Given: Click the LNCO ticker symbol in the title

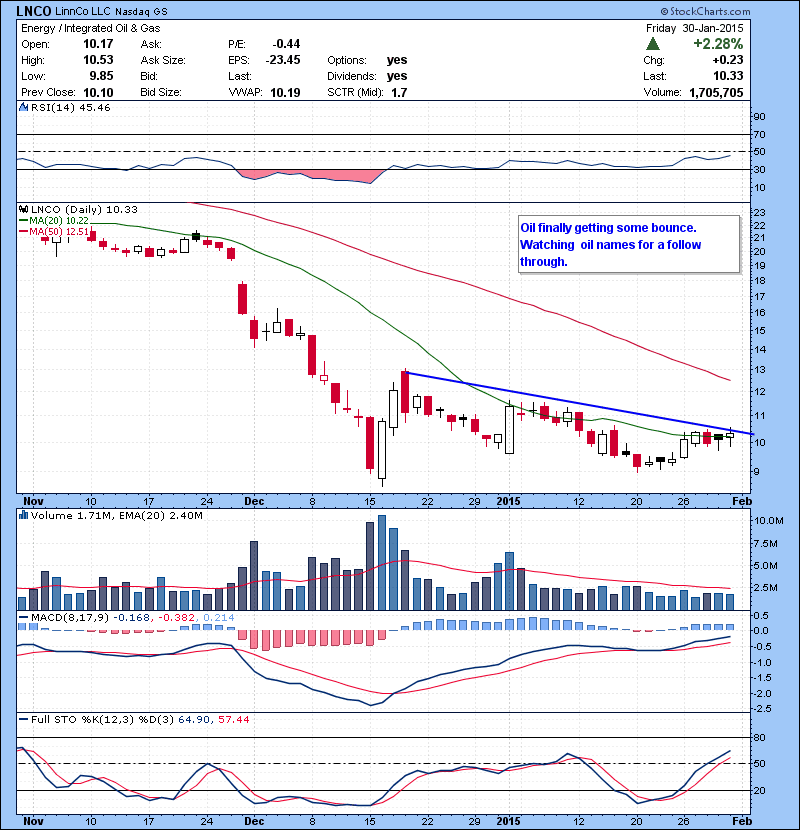Looking at the screenshot, I should coord(34,11).
